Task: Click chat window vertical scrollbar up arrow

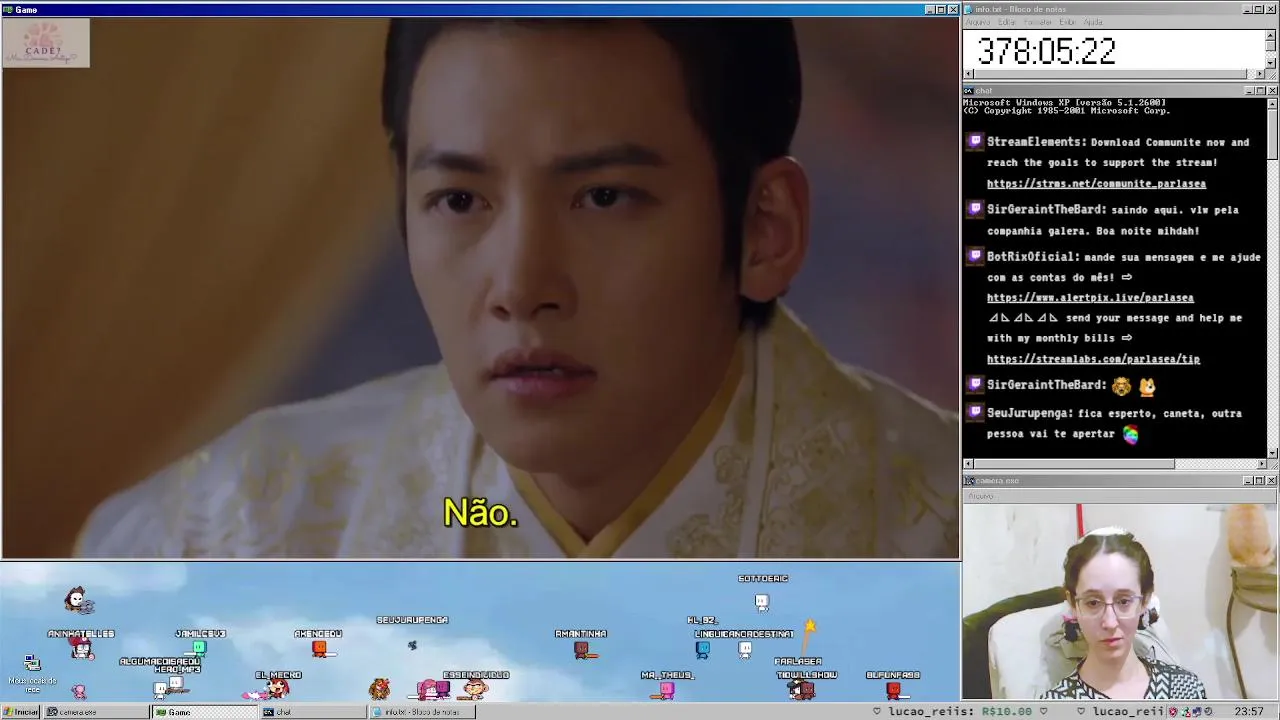Action: coord(1272,103)
